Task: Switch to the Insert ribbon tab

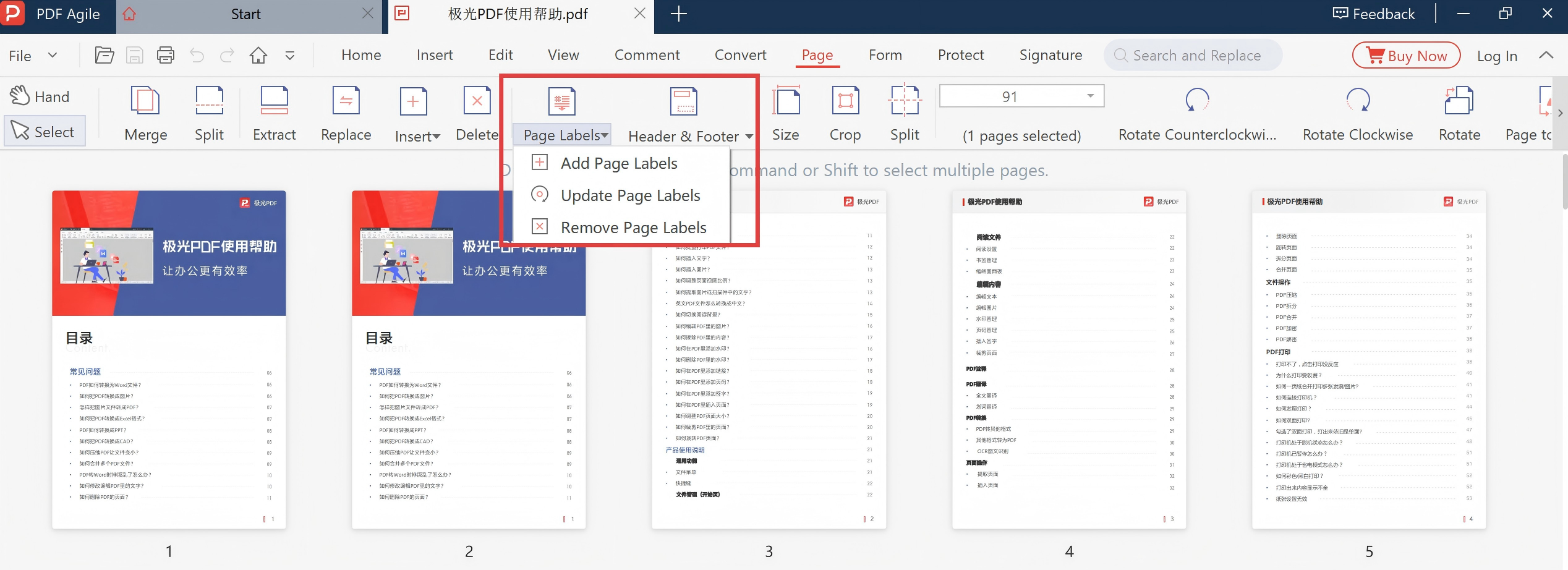Action: pyautogui.click(x=435, y=55)
